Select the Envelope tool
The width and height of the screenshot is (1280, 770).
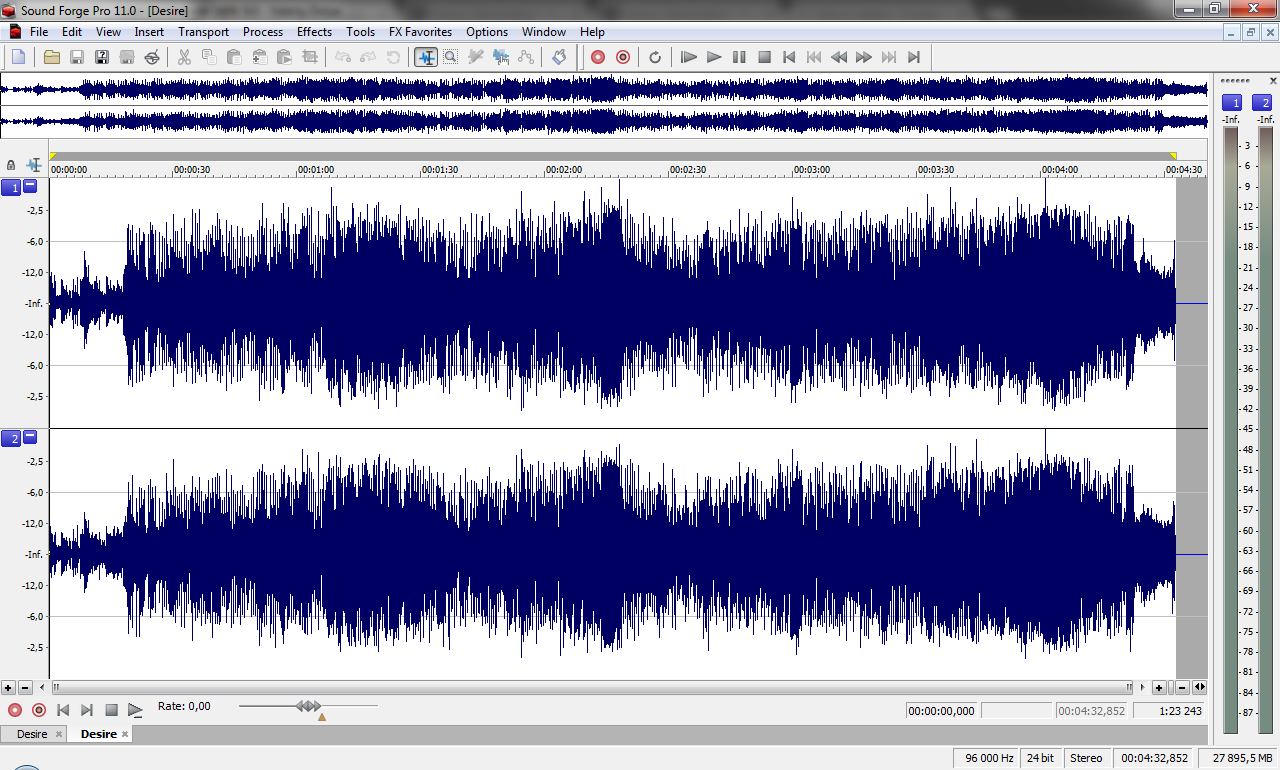(526, 57)
